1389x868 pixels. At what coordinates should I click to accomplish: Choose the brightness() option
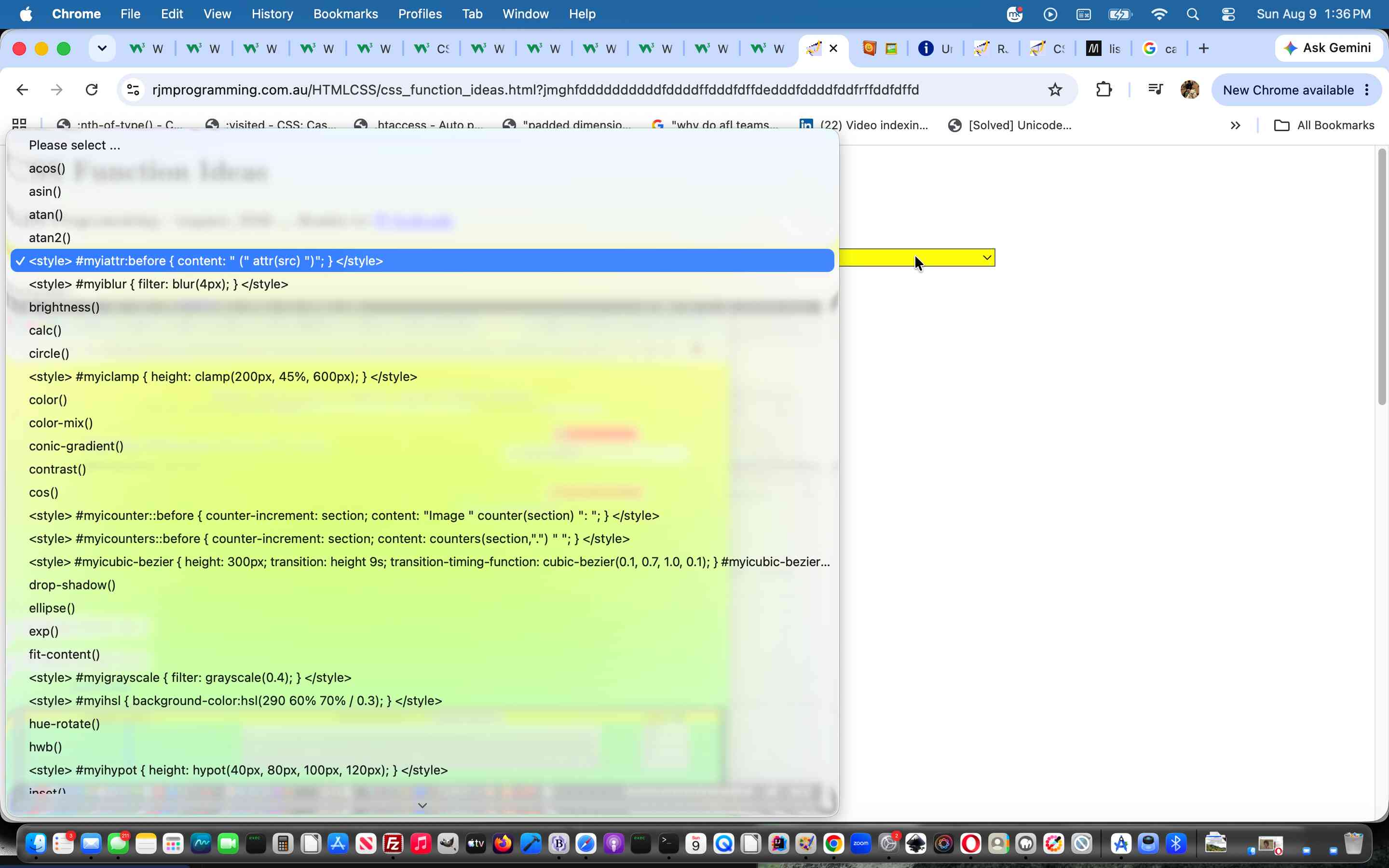(422, 307)
